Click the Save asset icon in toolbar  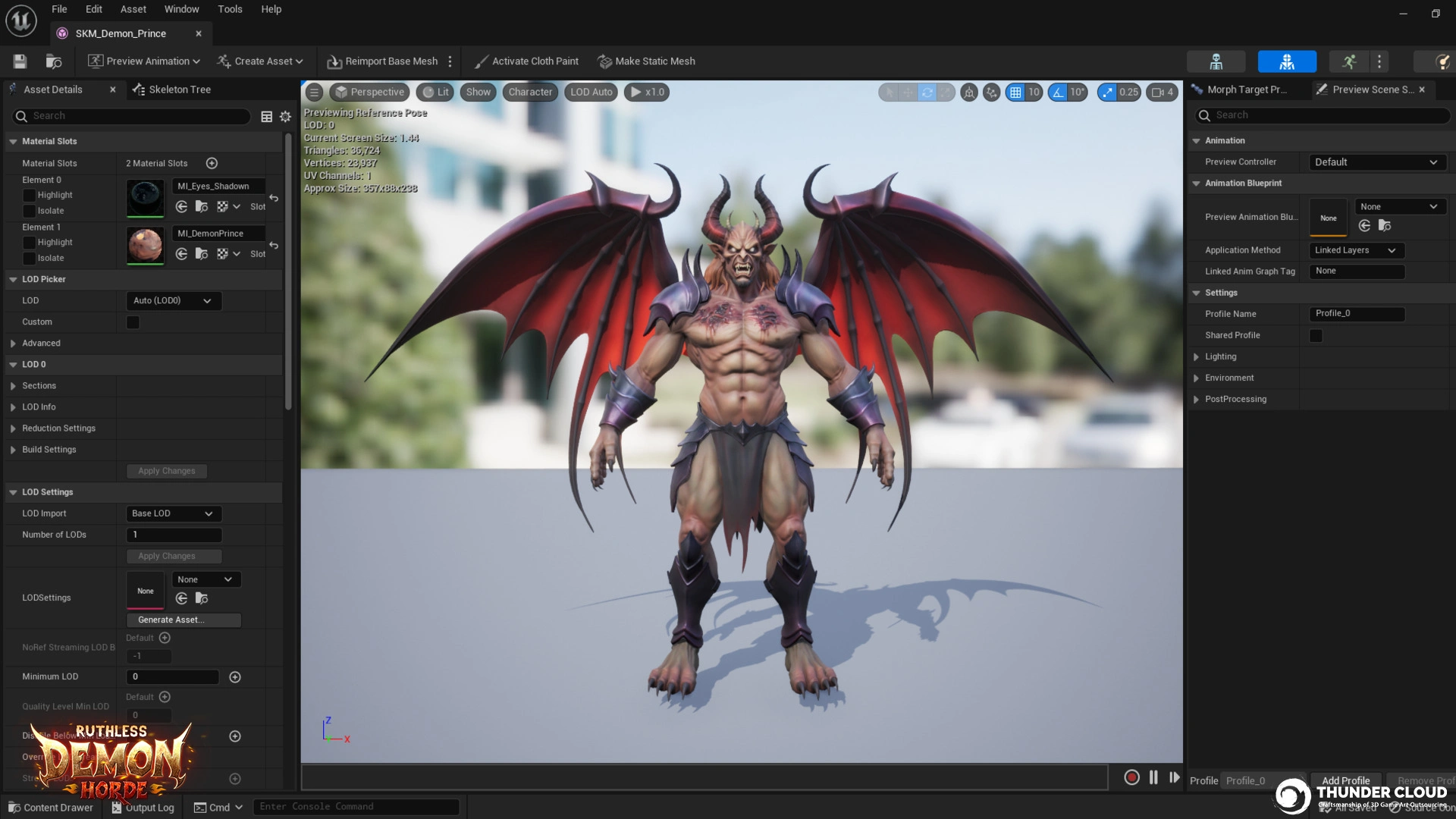point(20,61)
